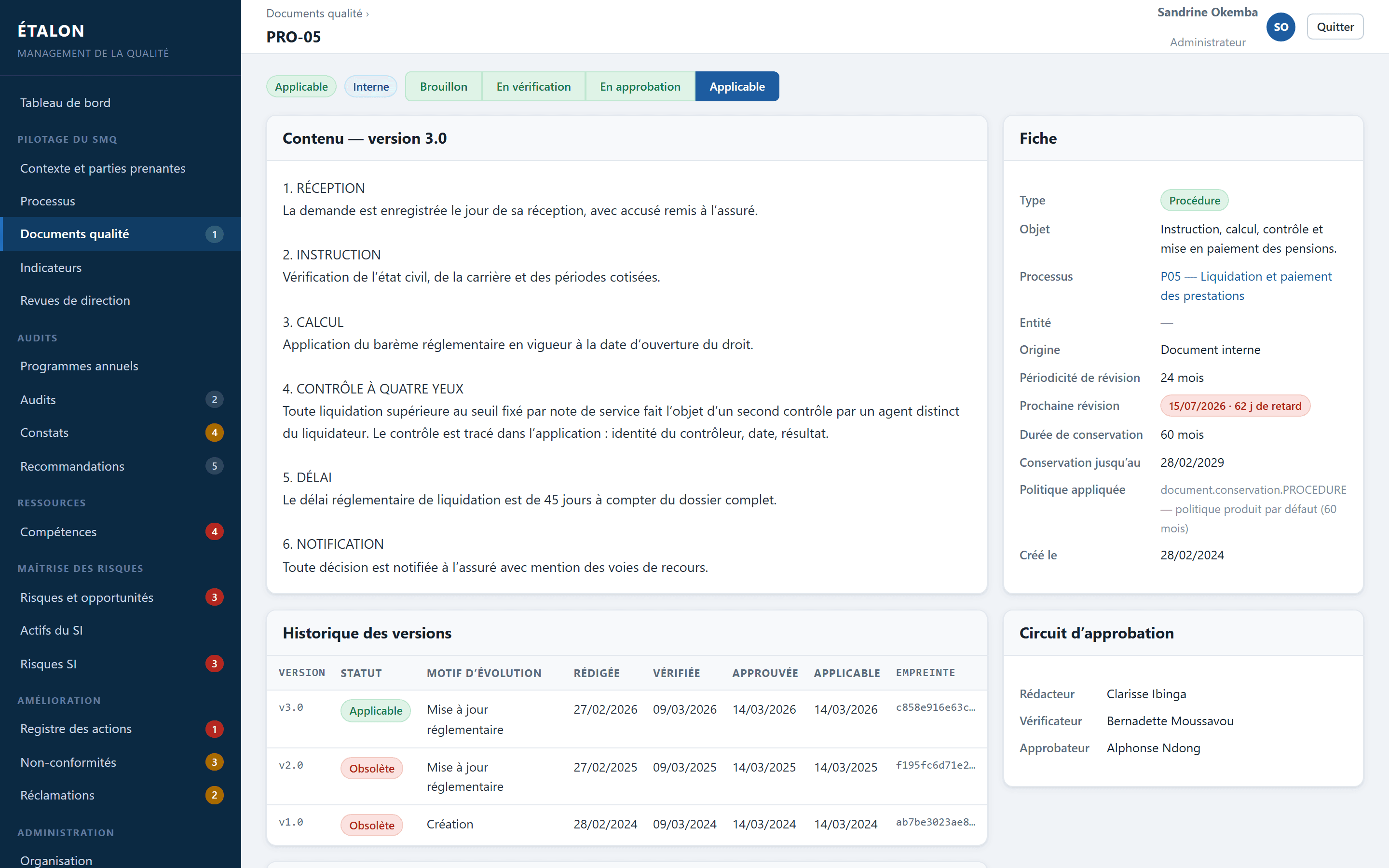Go to Tableau de bord
Screen dimensions: 1389x868
(121, 103)
